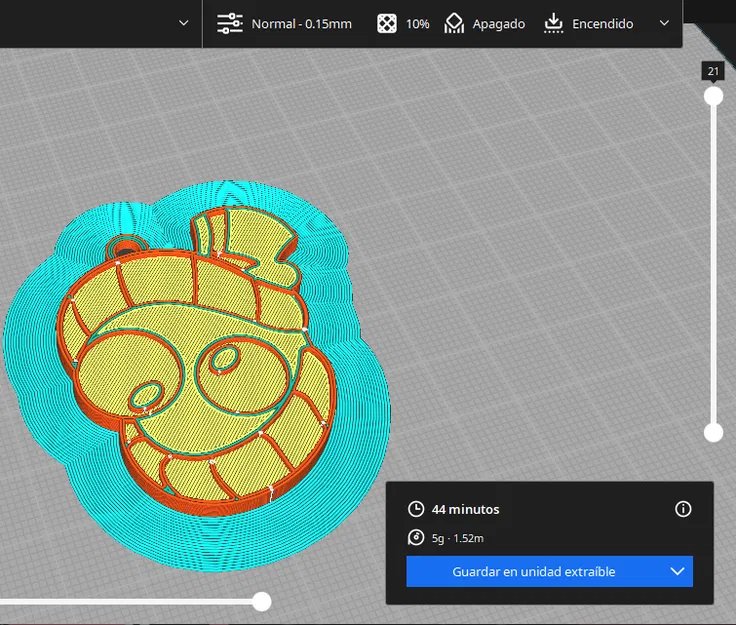Click the build plate adhesion icon

(553, 23)
